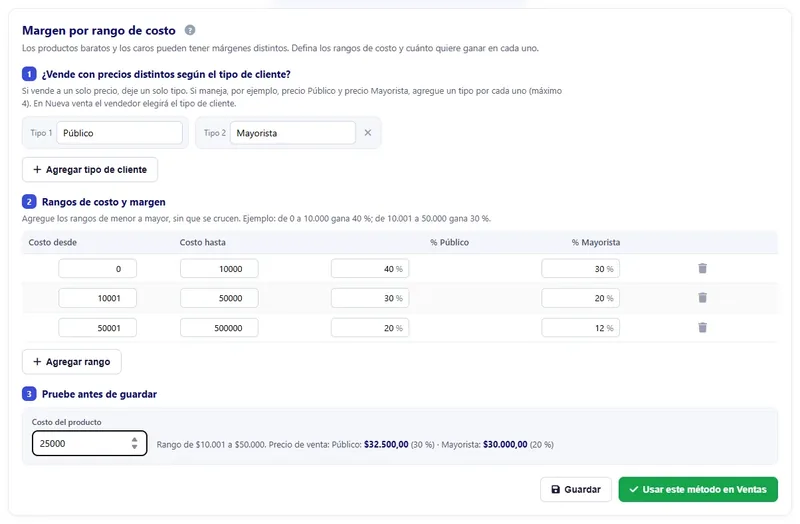Click the Agregar tipo de cliente button

(x=90, y=169)
